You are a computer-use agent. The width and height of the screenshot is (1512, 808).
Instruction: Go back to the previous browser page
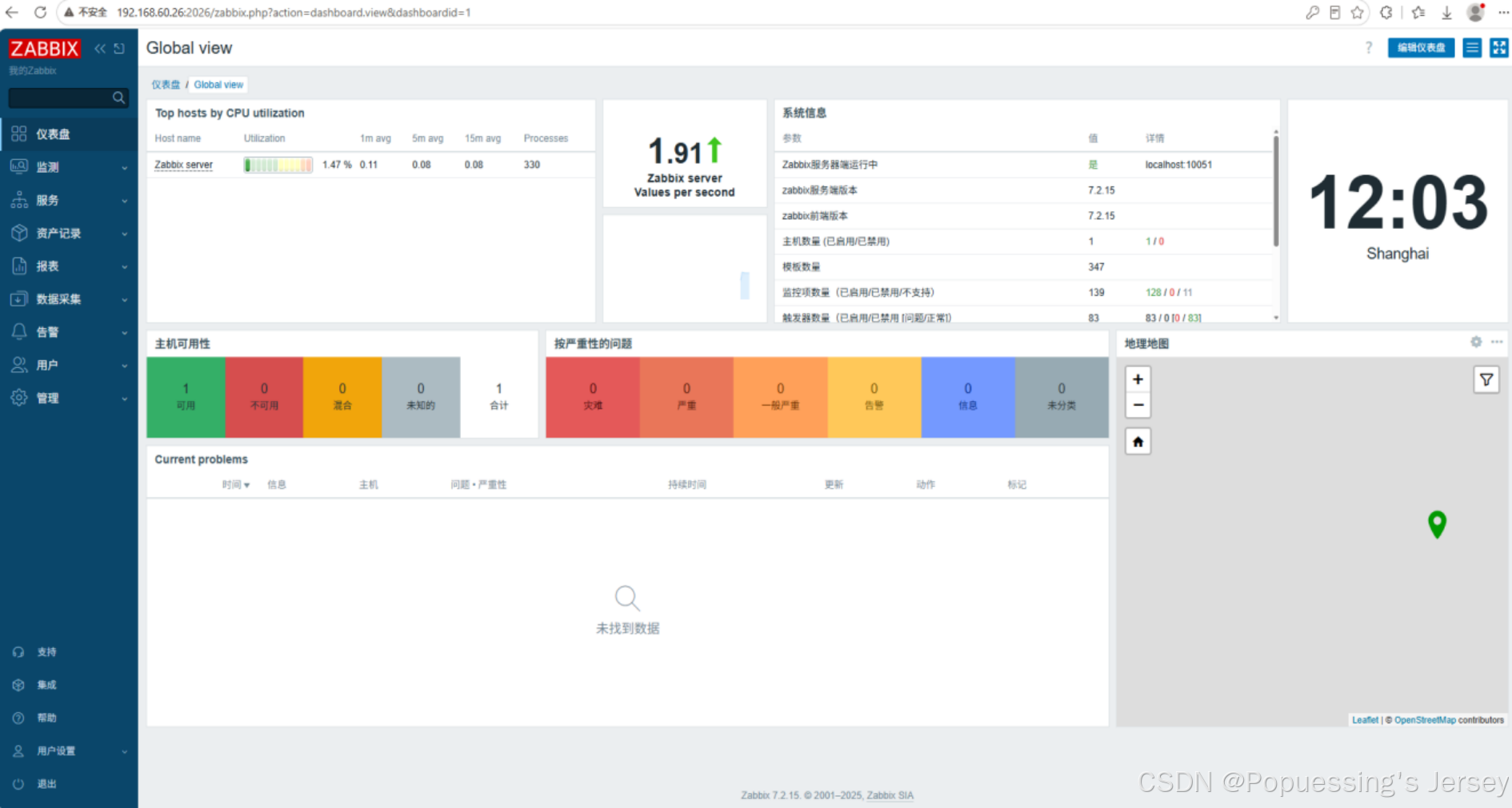pos(12,12)
